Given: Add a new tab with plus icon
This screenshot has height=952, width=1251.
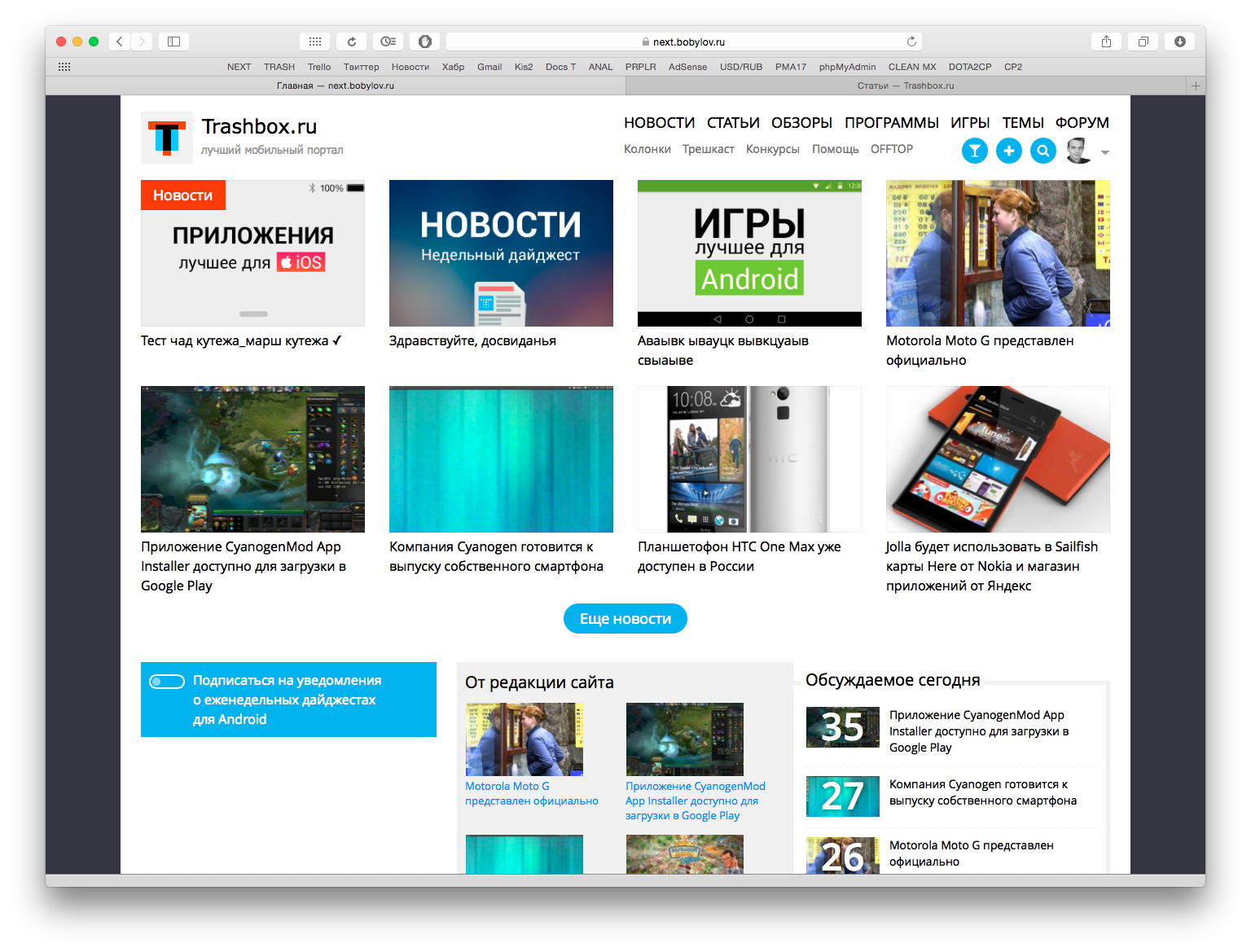Looking at the screenshot, I should coord(1196,86).
